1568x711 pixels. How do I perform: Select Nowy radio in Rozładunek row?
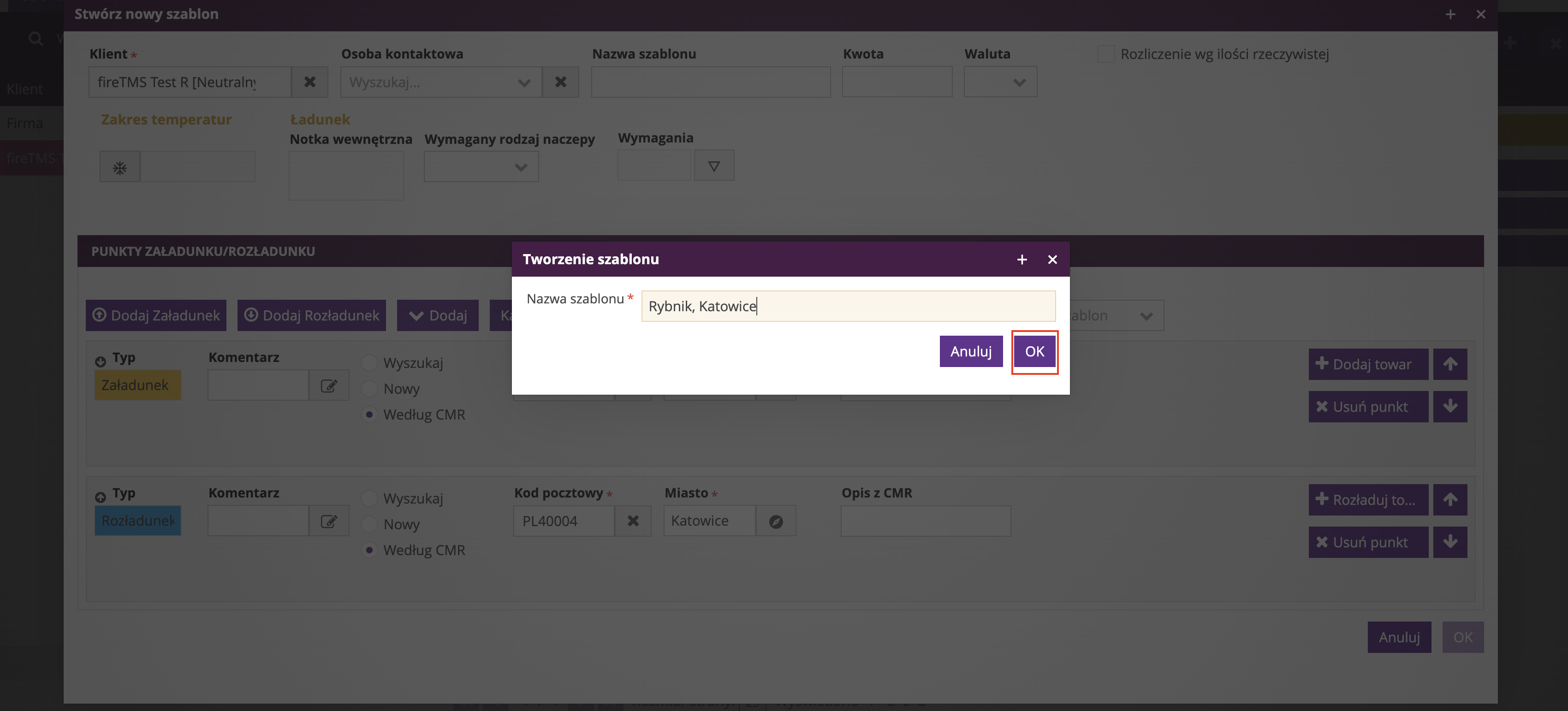tap(369, 524)
